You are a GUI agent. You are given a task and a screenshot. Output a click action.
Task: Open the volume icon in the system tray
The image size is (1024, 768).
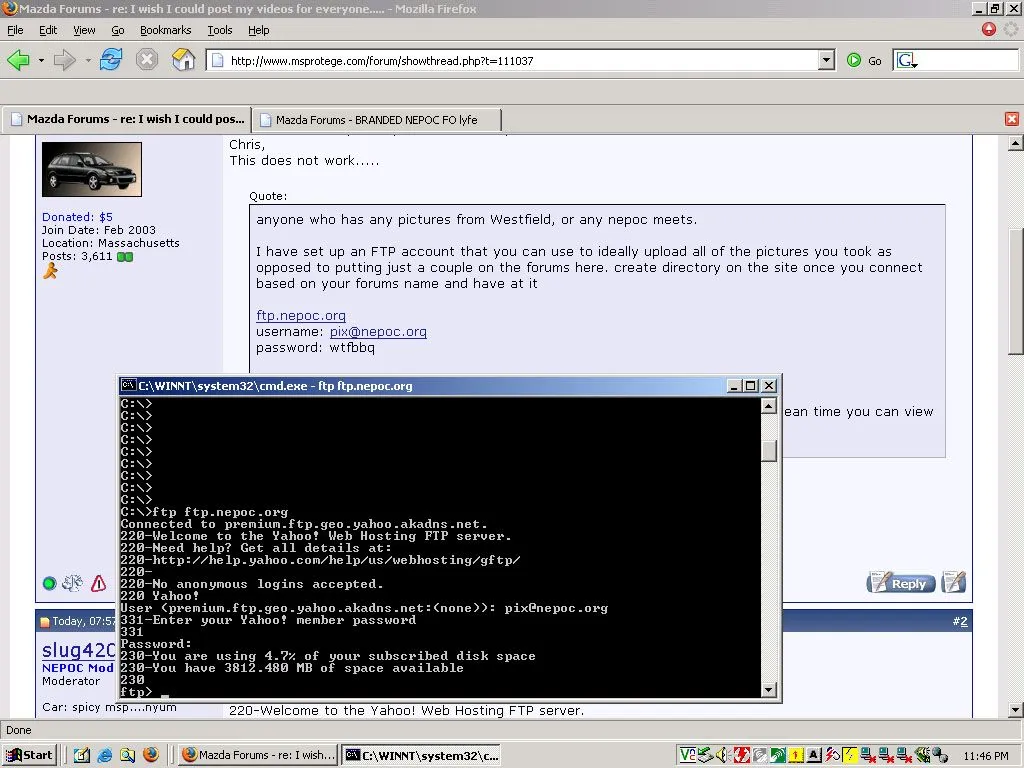[924, 754]
